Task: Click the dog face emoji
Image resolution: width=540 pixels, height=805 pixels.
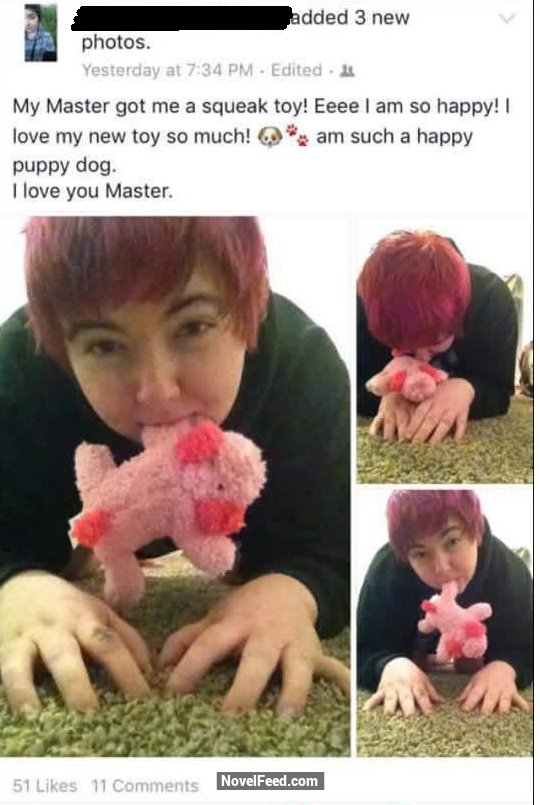Action: 270,137
